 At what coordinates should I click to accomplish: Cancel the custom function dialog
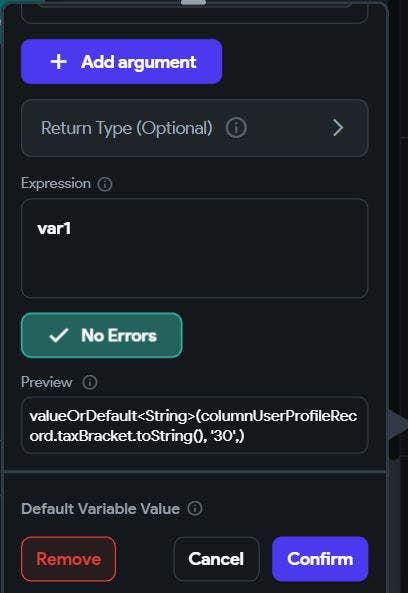[216, 559]
